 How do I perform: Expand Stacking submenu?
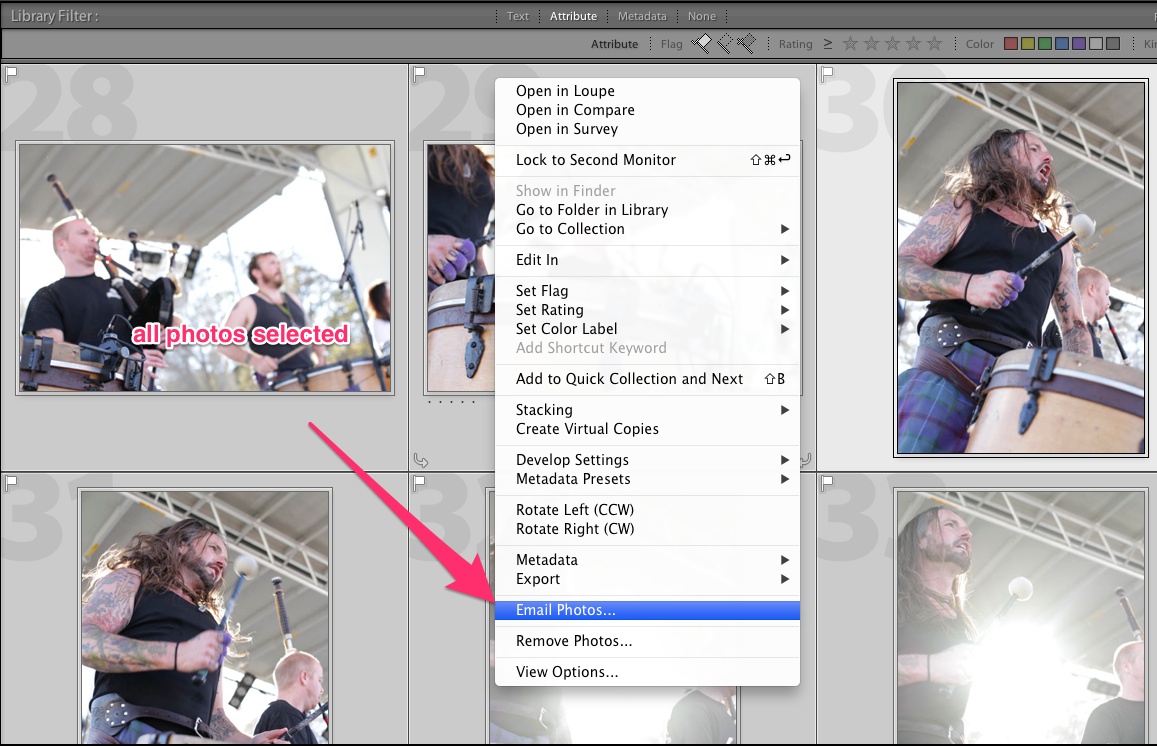tap(647, 410)
